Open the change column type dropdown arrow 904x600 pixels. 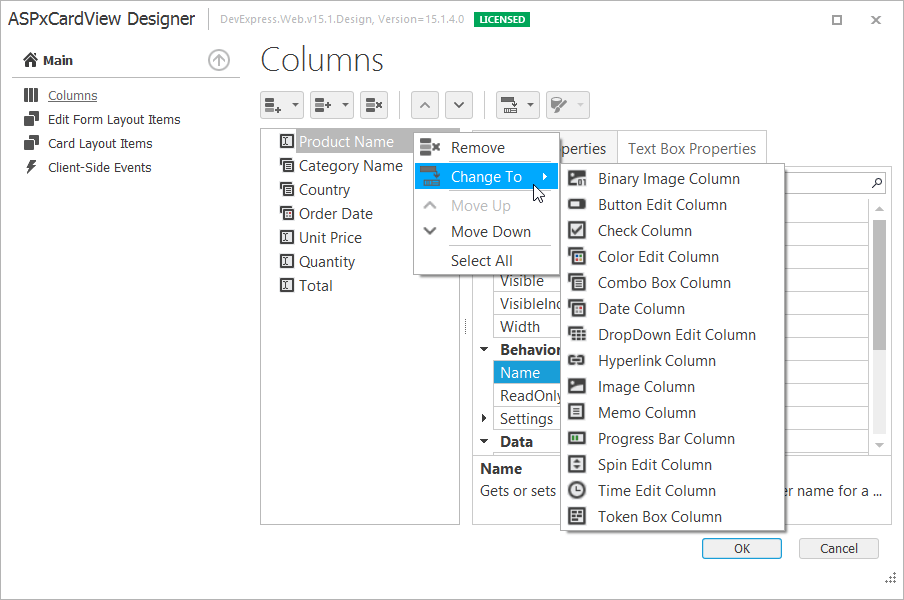[530, 105]
